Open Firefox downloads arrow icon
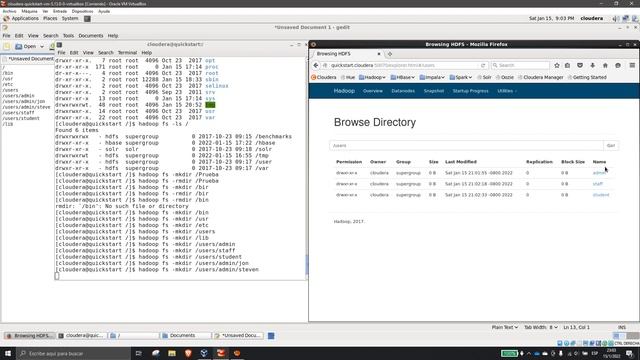Screen dimensions: 640x360 click(x=593, y=65)
